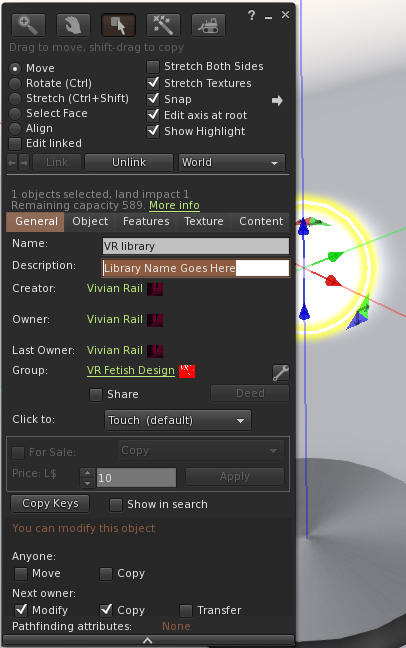
Task: Check the For Sale checkbox
Action: (18, 453)
